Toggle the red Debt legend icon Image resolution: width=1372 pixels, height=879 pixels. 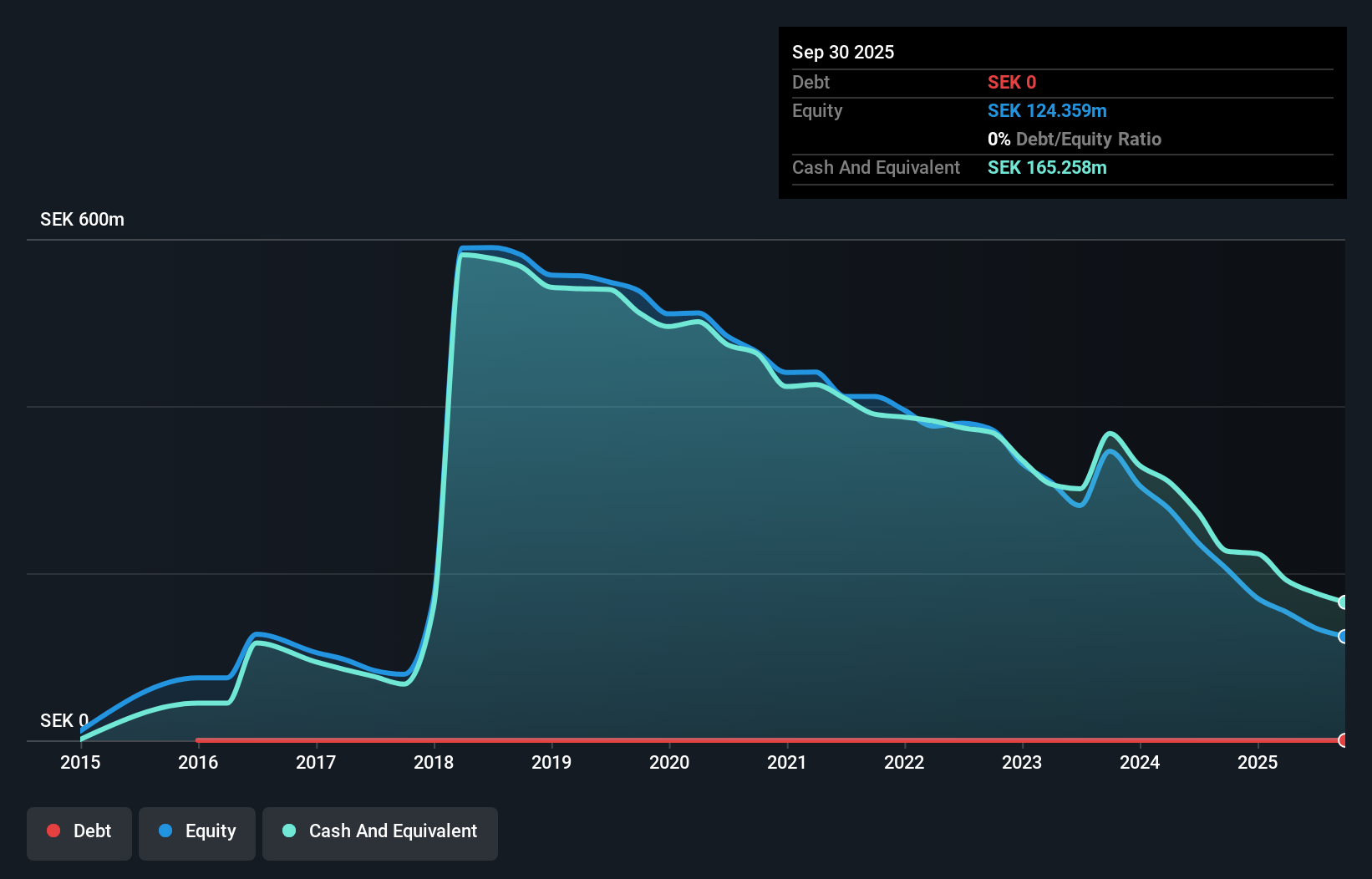click(53, 831)
